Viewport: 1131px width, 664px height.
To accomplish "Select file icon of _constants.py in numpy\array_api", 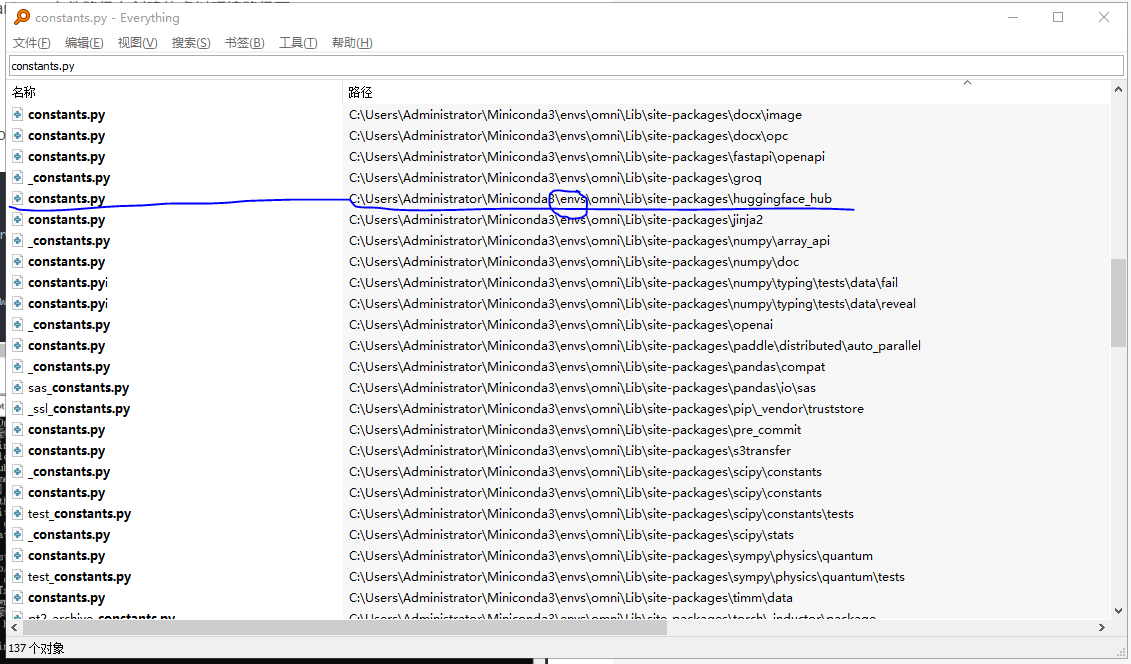I will (17, 240).
